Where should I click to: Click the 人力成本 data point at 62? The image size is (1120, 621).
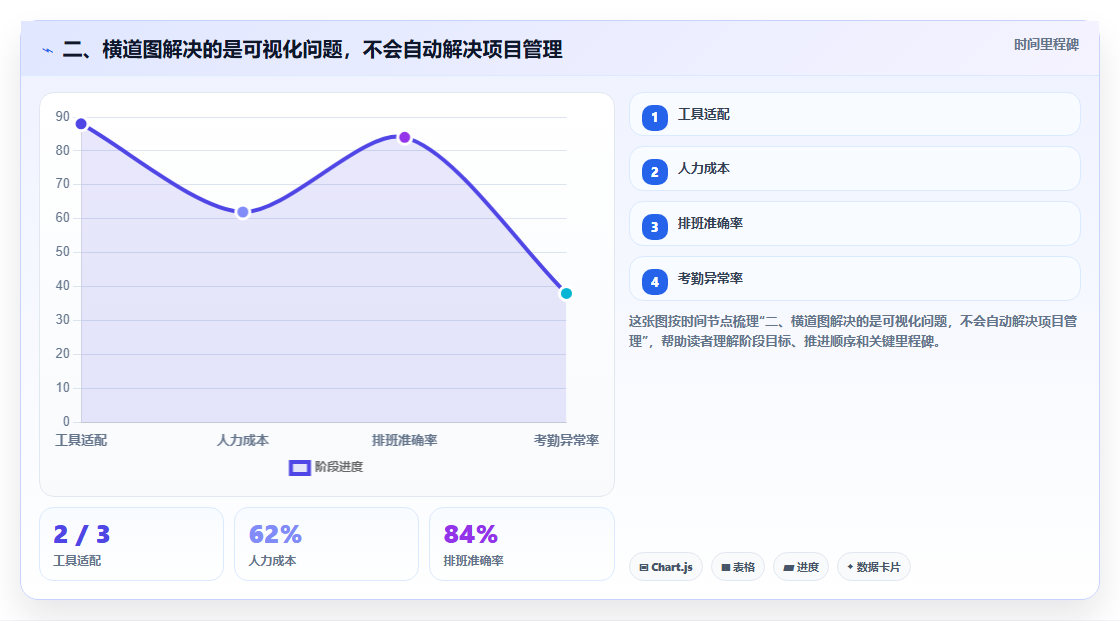[x=243, y=212]
